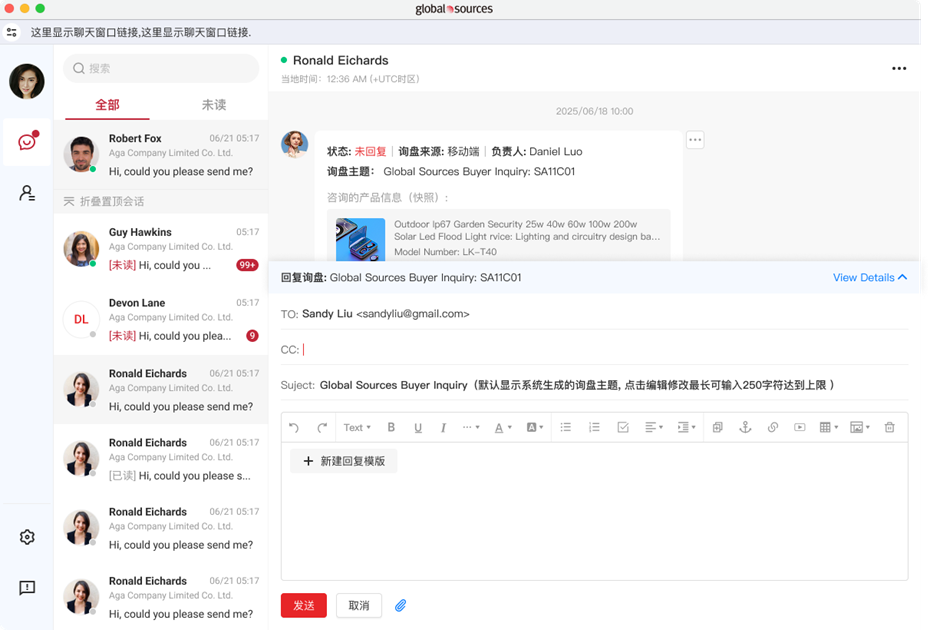Viewport: 930px width, 630px height.
Task: Click the product Model Number LK-T40
Action: 445,252
